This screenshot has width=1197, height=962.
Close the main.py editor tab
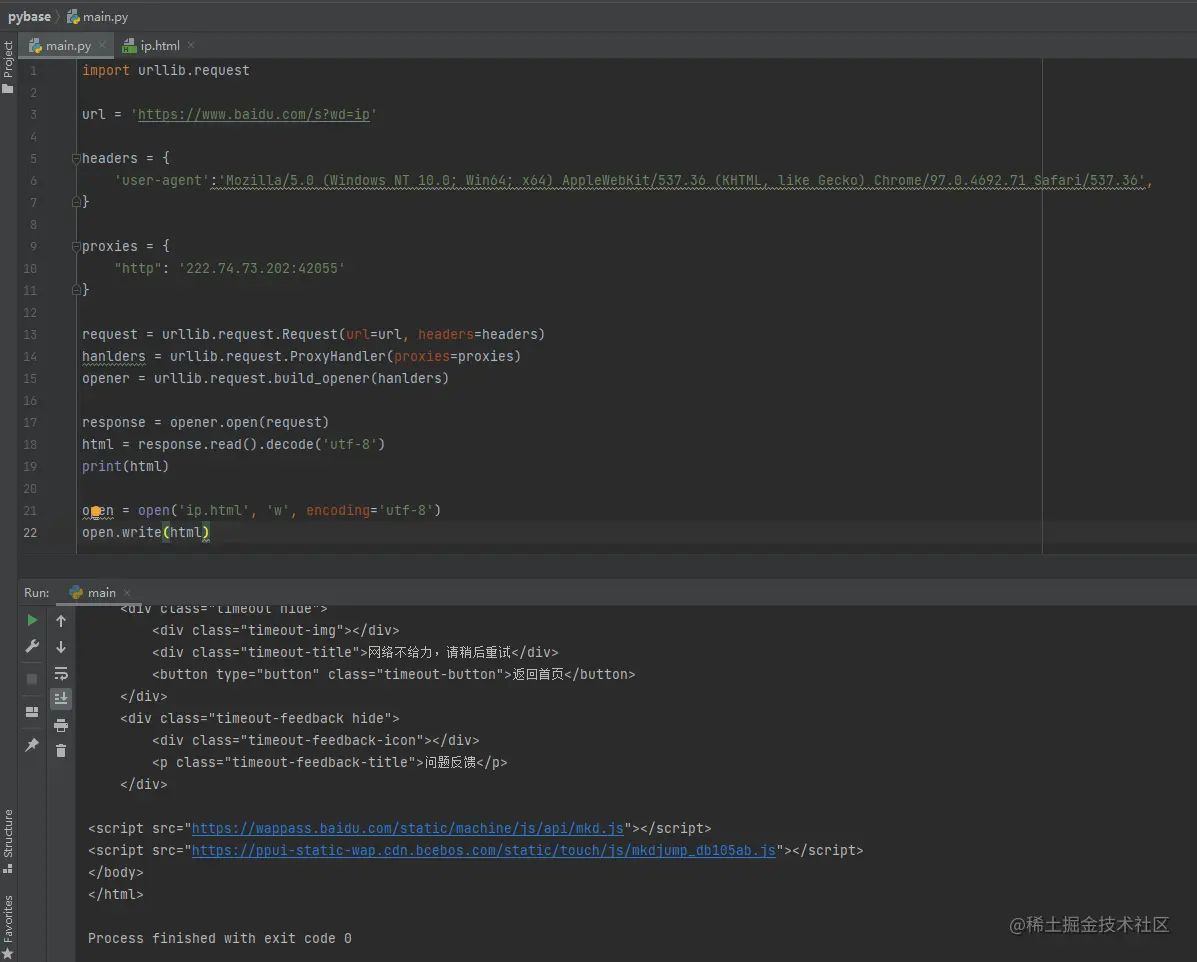pyautogui.click(x=102, y=45)
